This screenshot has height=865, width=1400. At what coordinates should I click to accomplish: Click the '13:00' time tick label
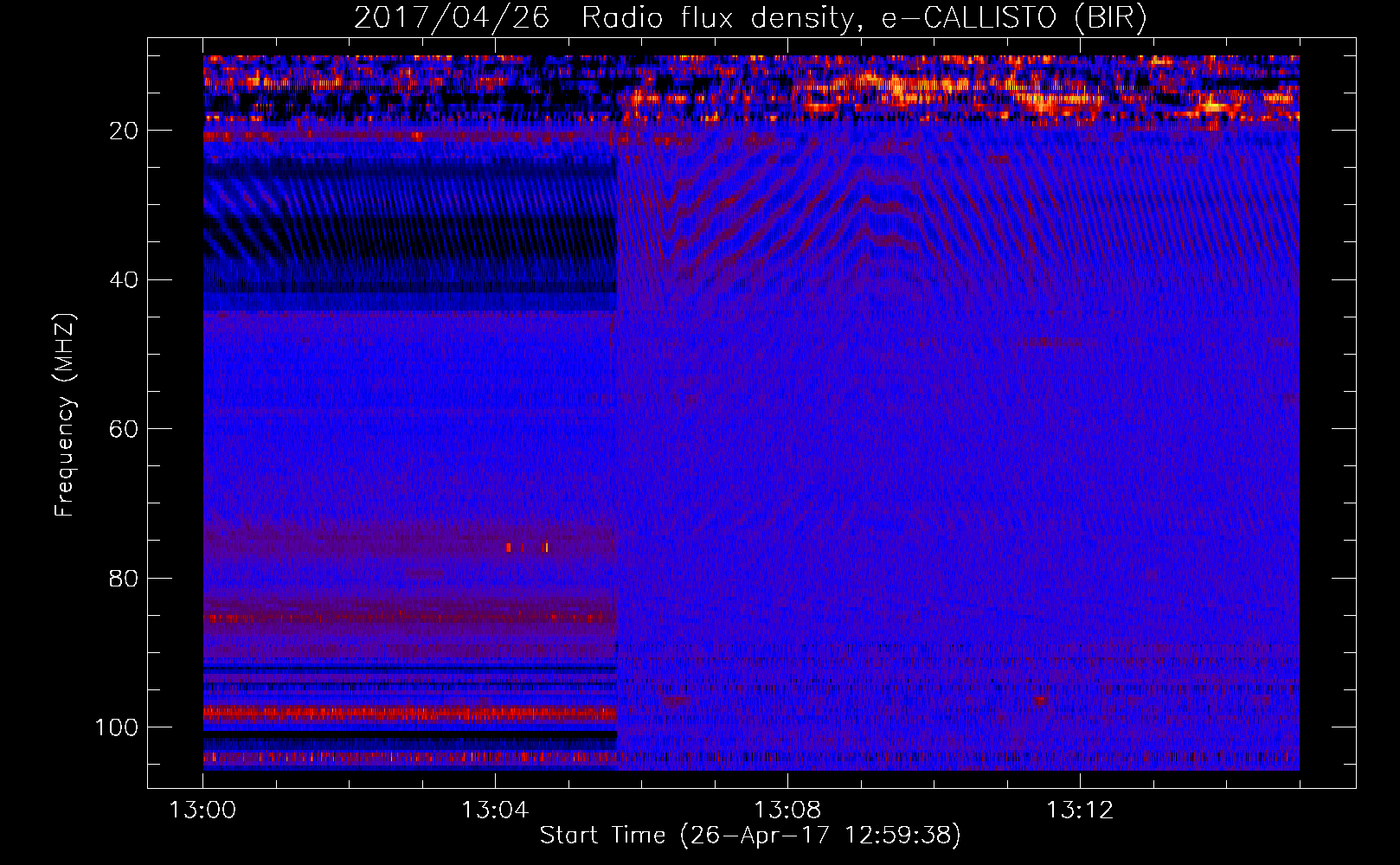[202, 811]
